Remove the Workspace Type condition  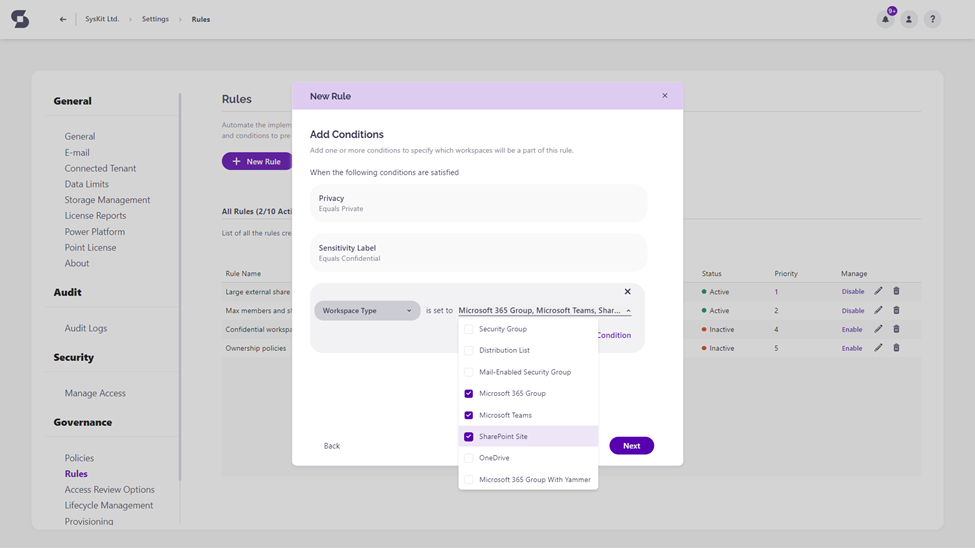[627, 291]
